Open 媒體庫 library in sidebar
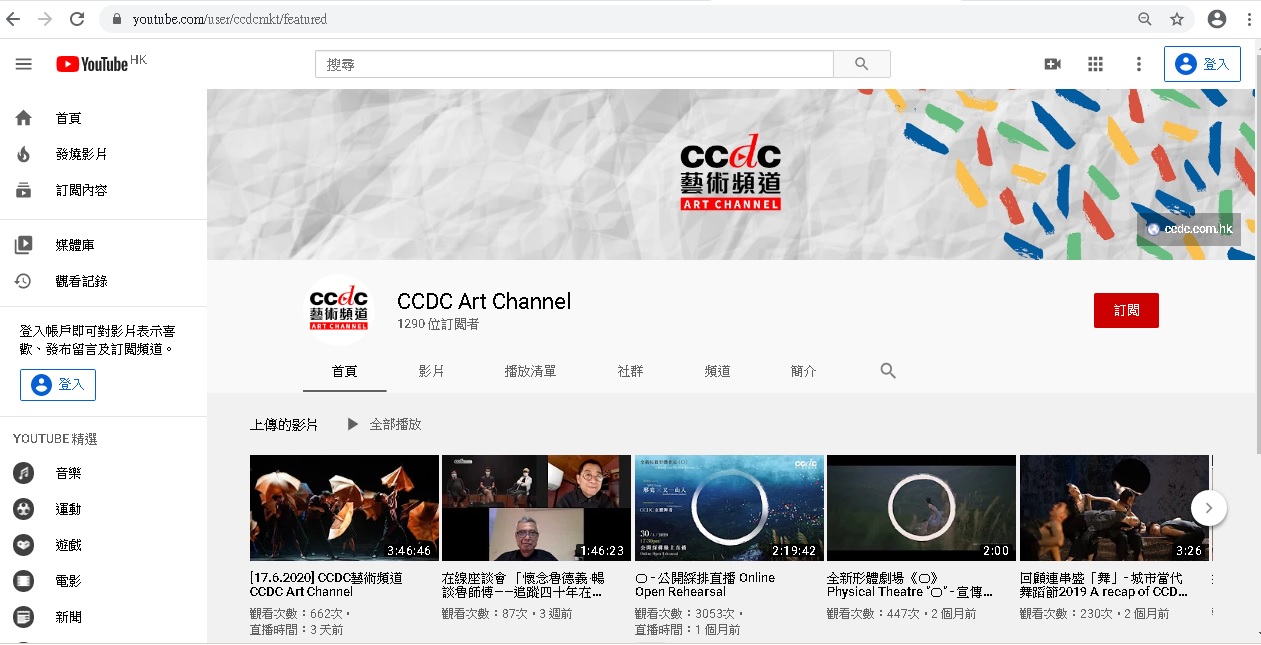 tap(103, 245)
